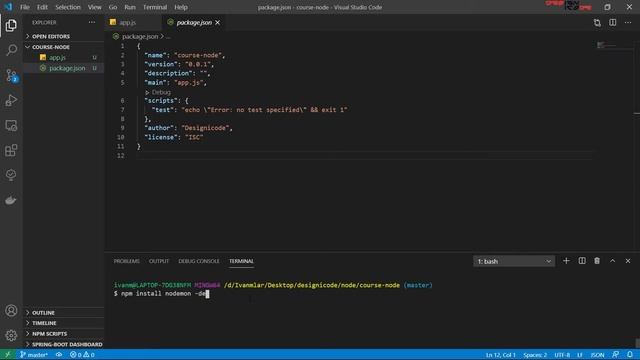Image resolution: width=640 pixels, height=360 pixels.
Task: Click the Explorer more actions ellipsis
Action: click(x=92, y=22)
